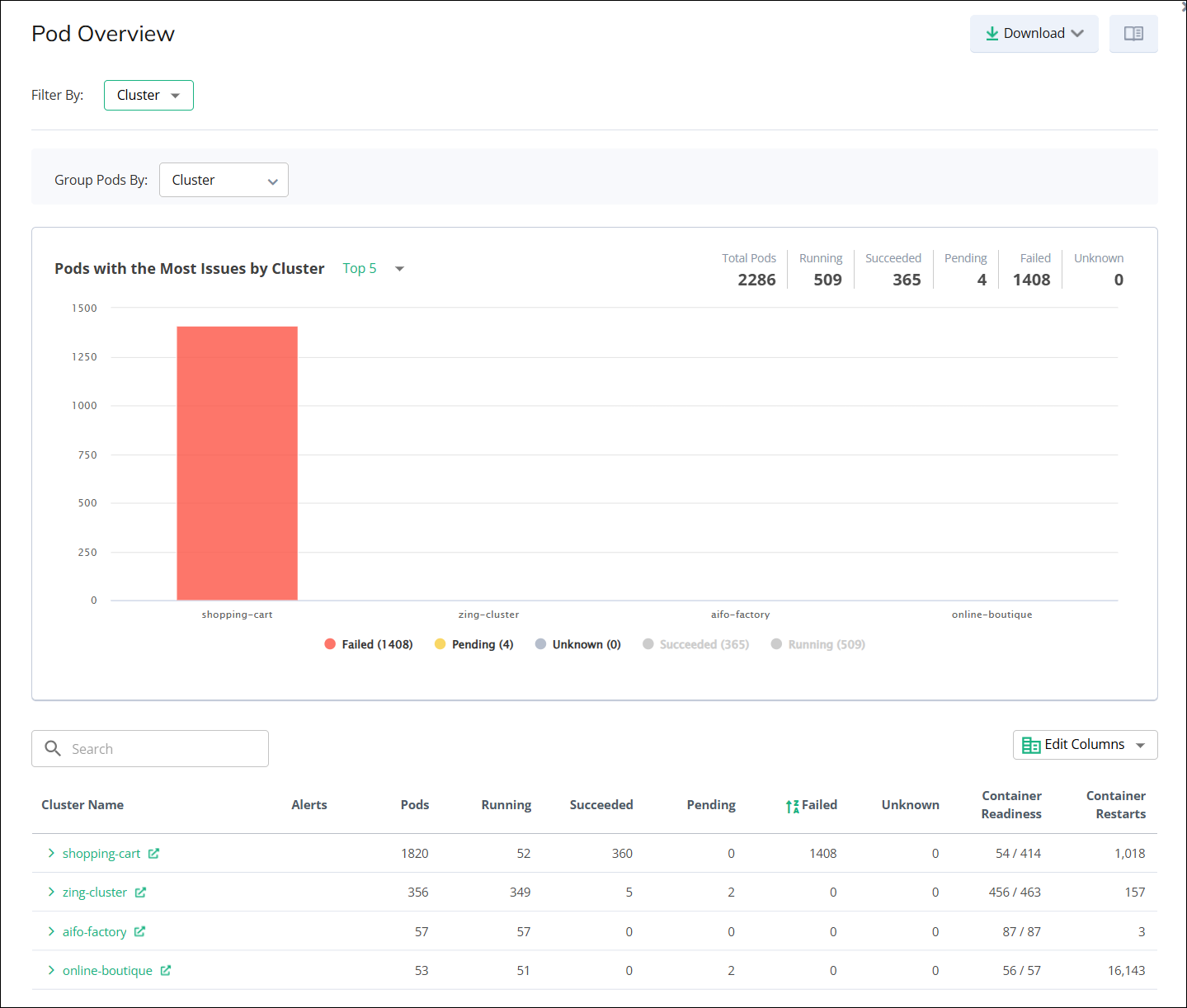
Task: Open the Group Pods By dropdown
Action: 224,180
